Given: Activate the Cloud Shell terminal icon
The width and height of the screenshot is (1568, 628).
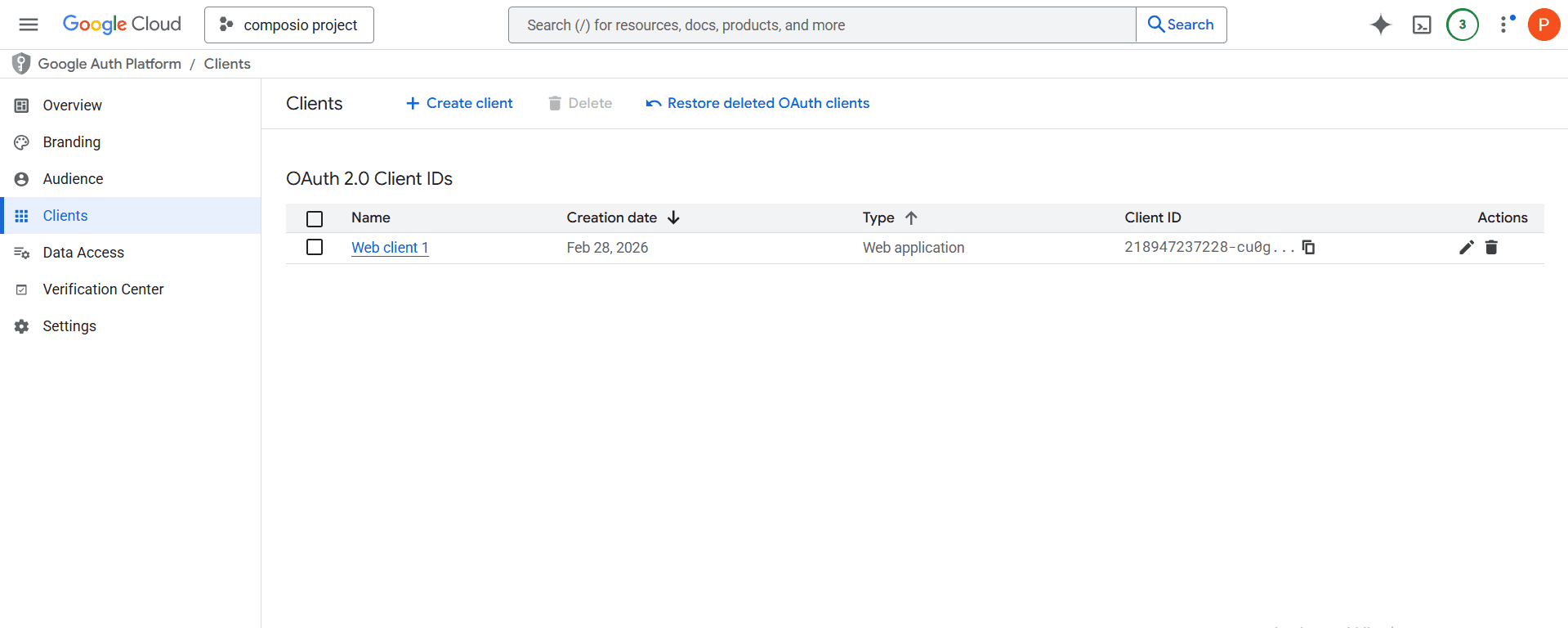Looking at the screenshot, I should tap(1422, 25).
